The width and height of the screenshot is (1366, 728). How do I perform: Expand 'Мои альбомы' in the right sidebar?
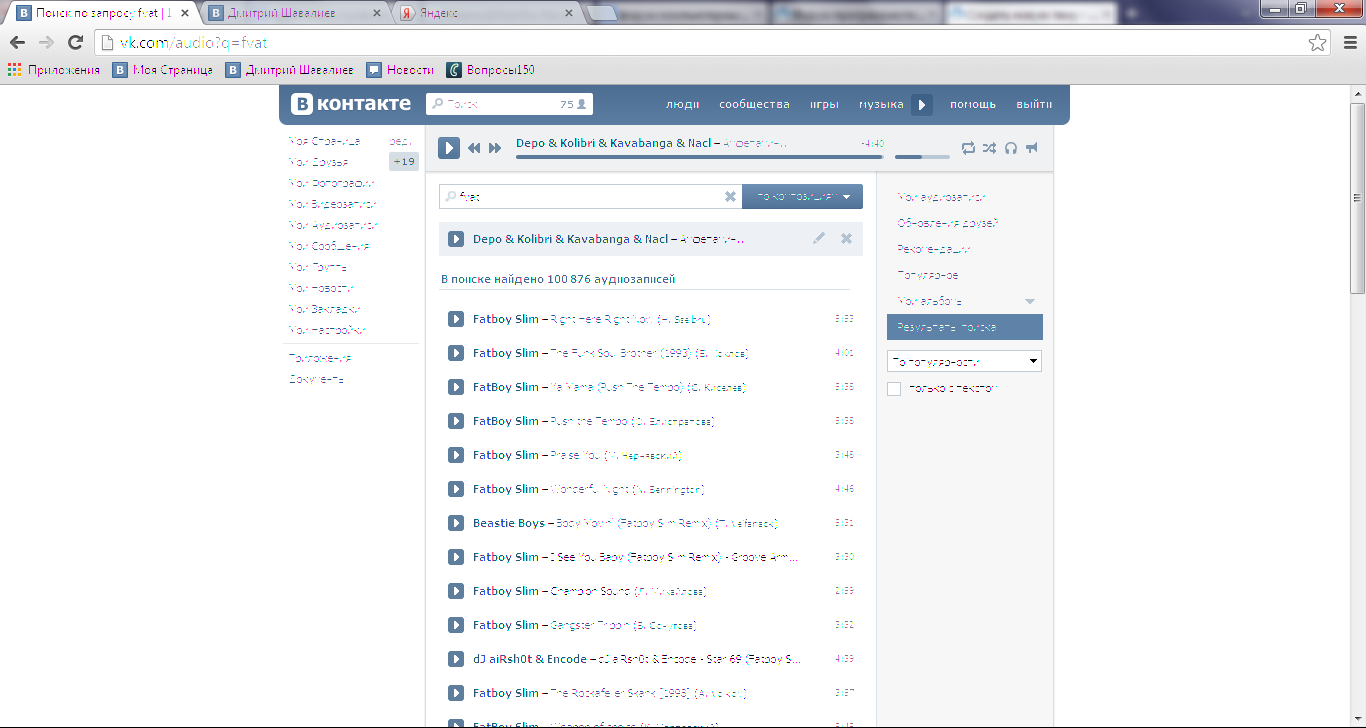tap(1030, 301)
